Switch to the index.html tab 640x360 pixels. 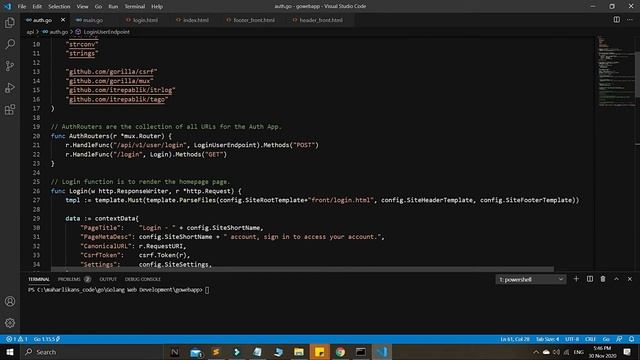click(196, 20)
